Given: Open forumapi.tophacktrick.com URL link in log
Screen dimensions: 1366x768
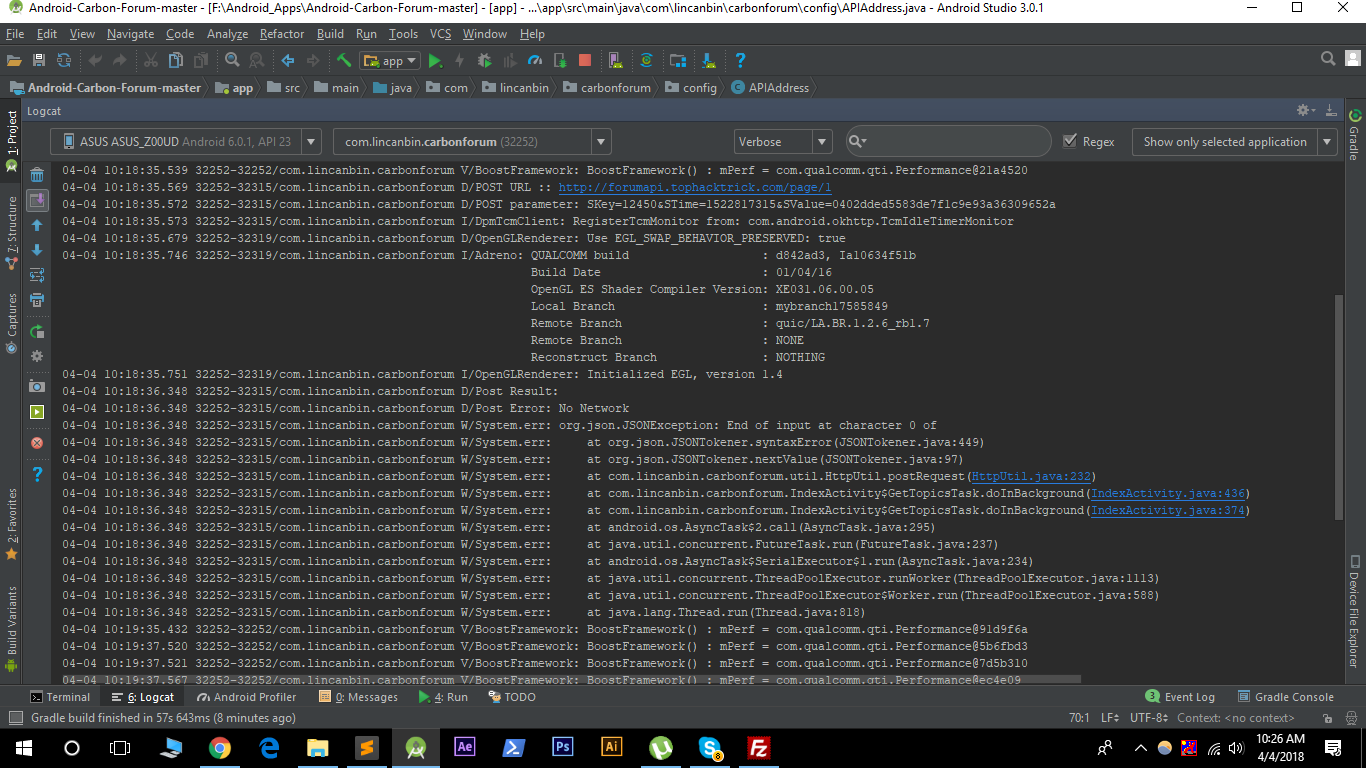Looking at the screenshot, I should coord(695,187).
